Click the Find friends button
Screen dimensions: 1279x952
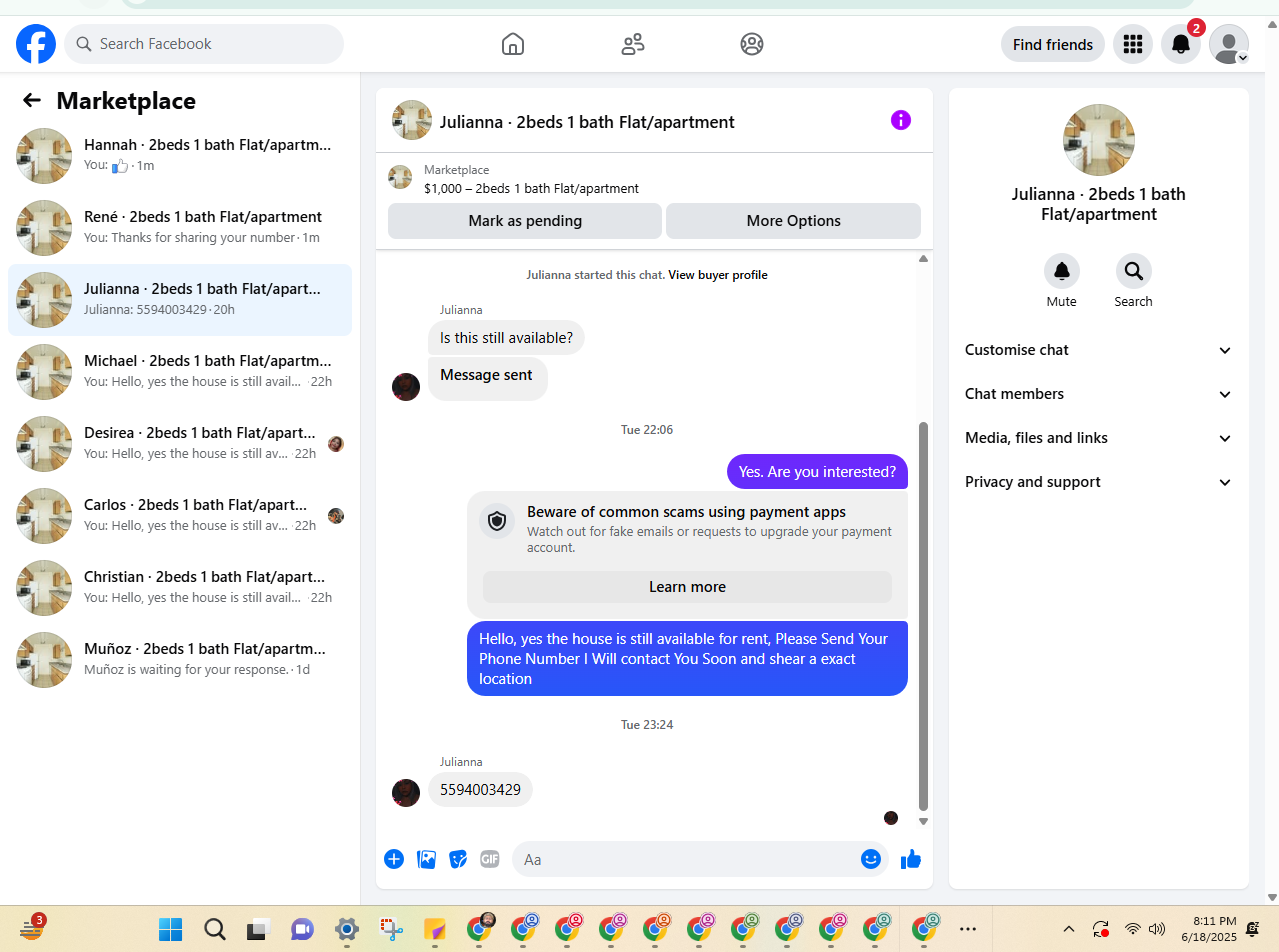1053,44
